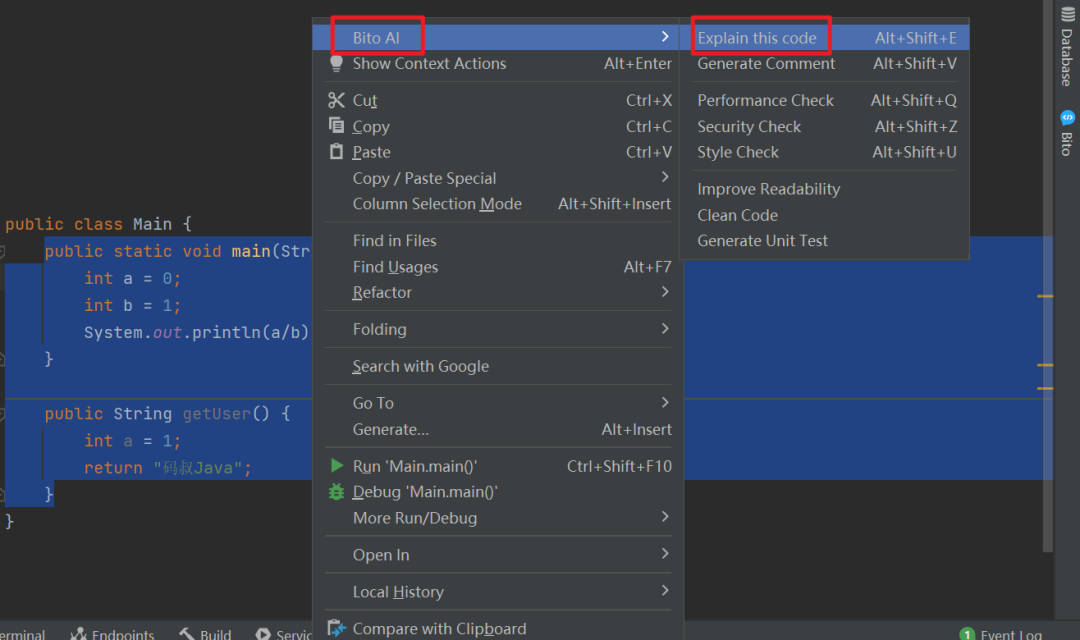Expand the Go To submenu arrow

pyautogui.click(x=665, y=402)
